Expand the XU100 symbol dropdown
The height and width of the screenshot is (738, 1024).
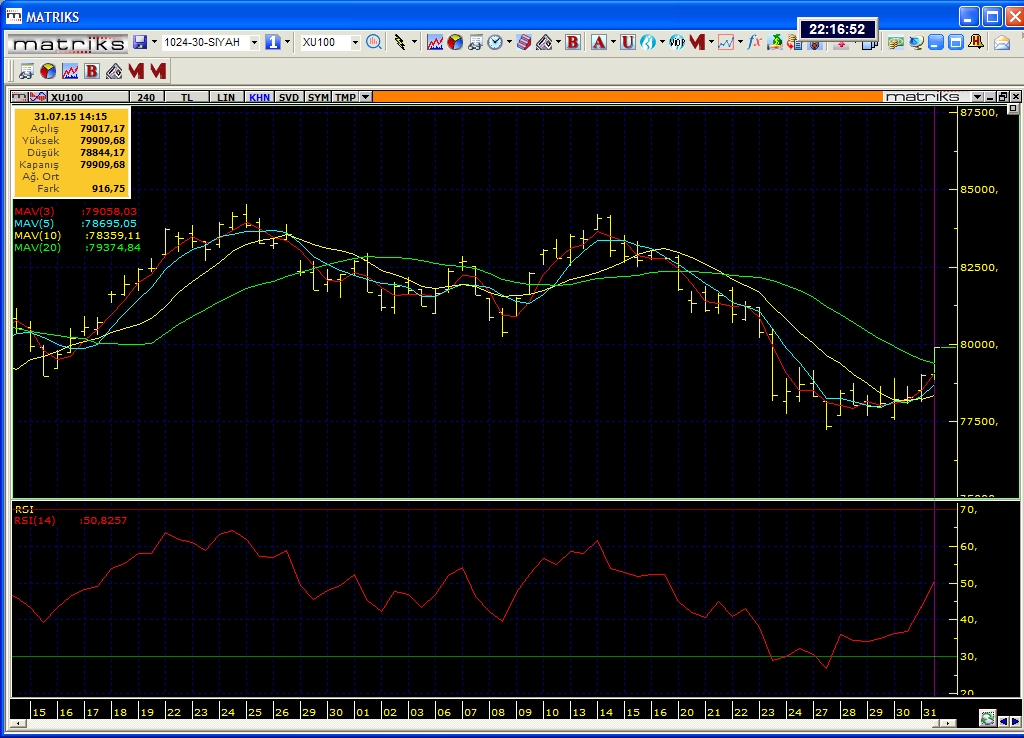355,42
